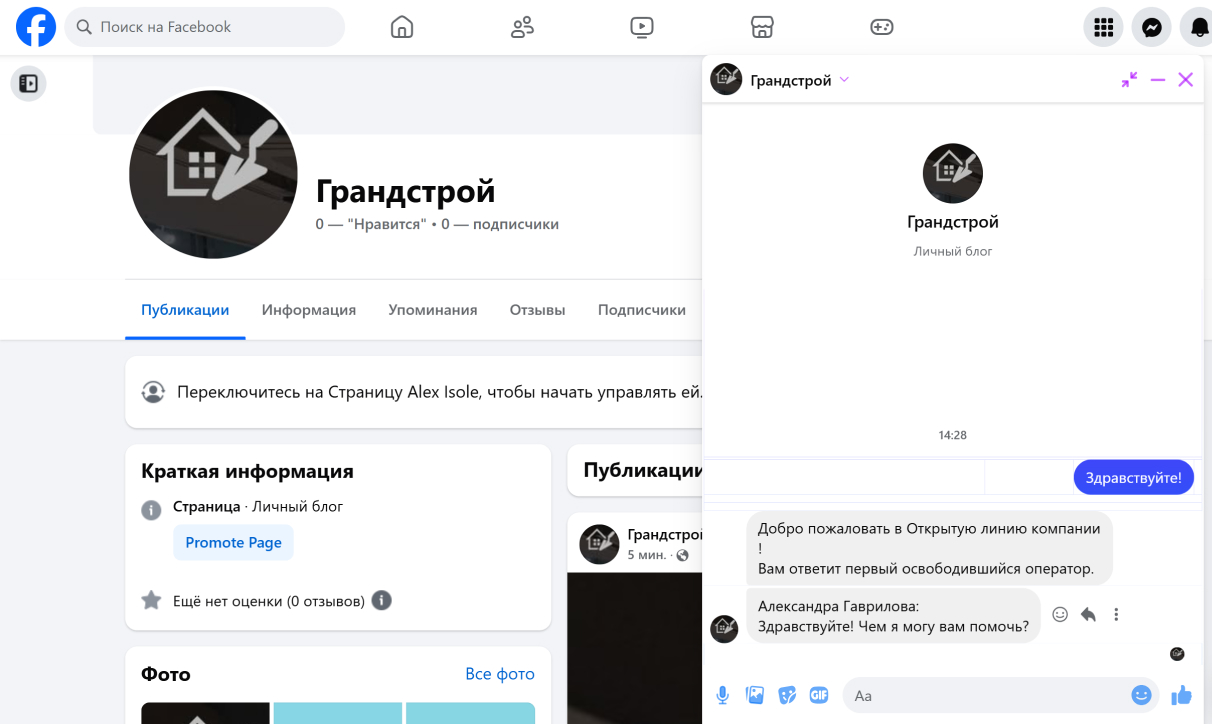Image resolution: width=1212 pixels, height=724 pixels.
Task: Toggle the left sidebar panel icon
Action: [29, 84]
